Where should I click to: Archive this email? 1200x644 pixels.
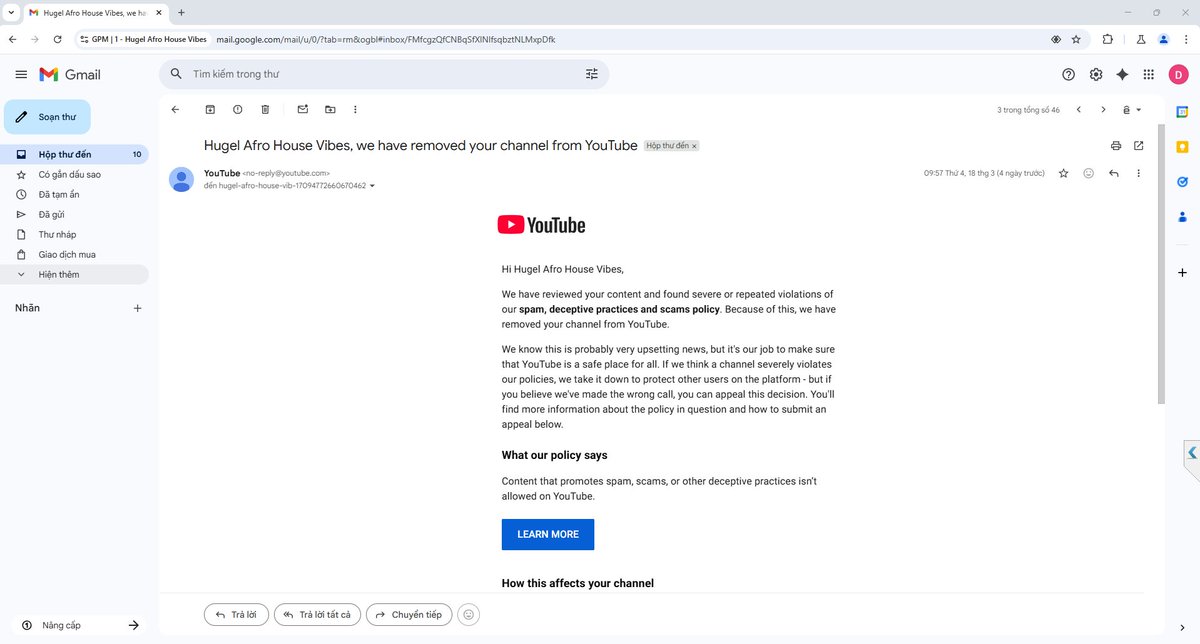pyautogui.click(x=210, y=109)
